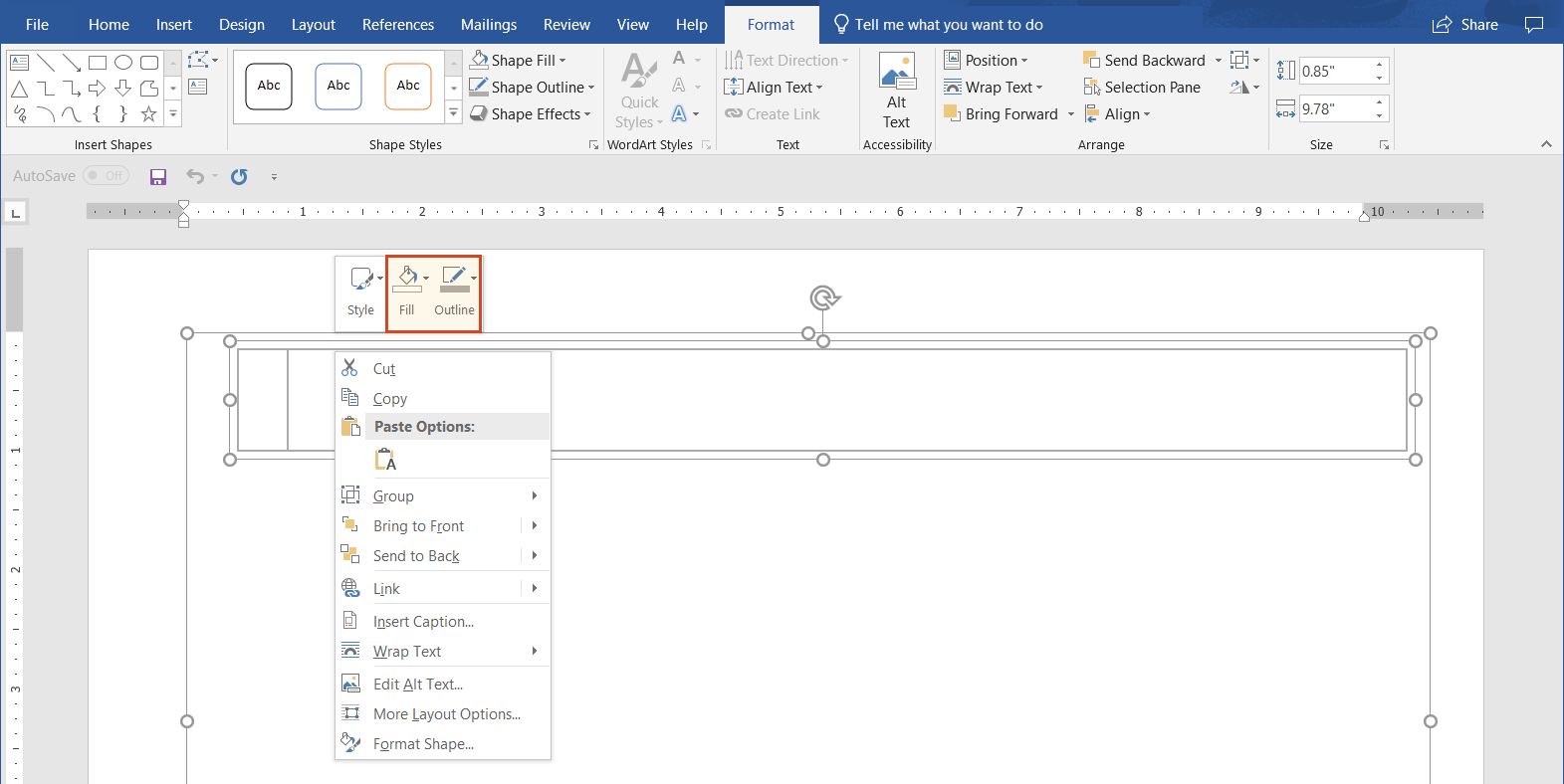Click the Save icon in quick access toolbar
This screenshot has width=1564, height=784.
[x=157, y=177]
